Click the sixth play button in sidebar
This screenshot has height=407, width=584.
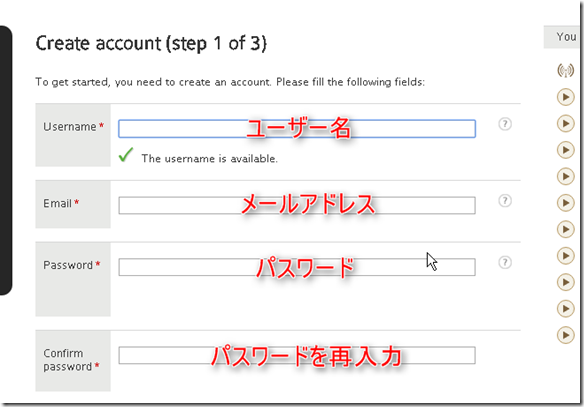pos(565,229)
